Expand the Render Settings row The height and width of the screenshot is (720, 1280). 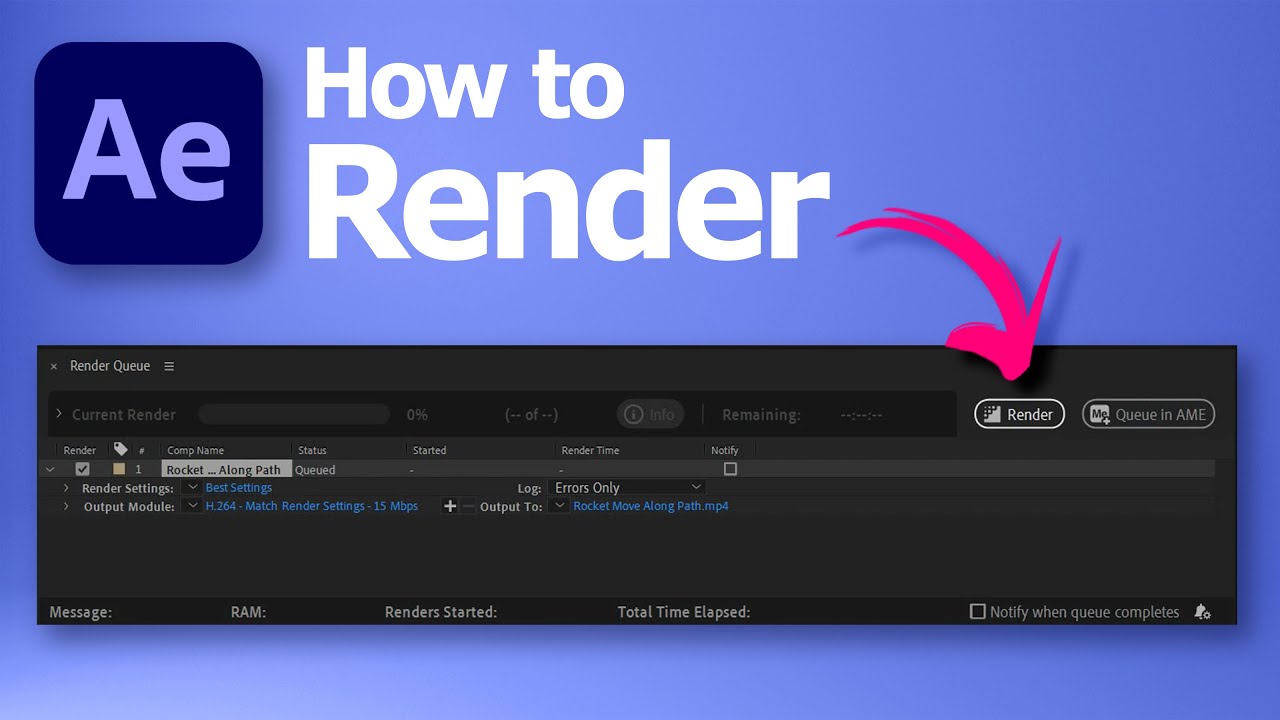pyautogui.click(x=66, y=488)
